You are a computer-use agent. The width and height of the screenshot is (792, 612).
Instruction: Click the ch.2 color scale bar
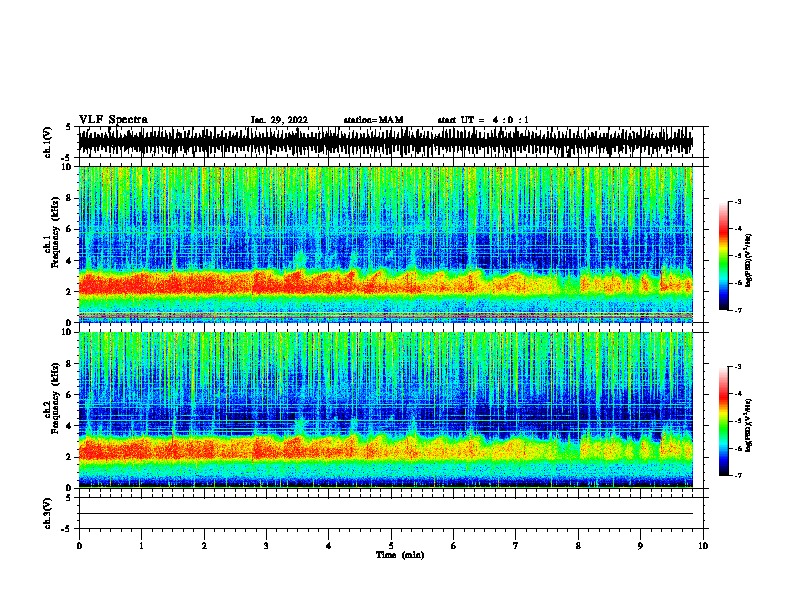click(723, 421)
